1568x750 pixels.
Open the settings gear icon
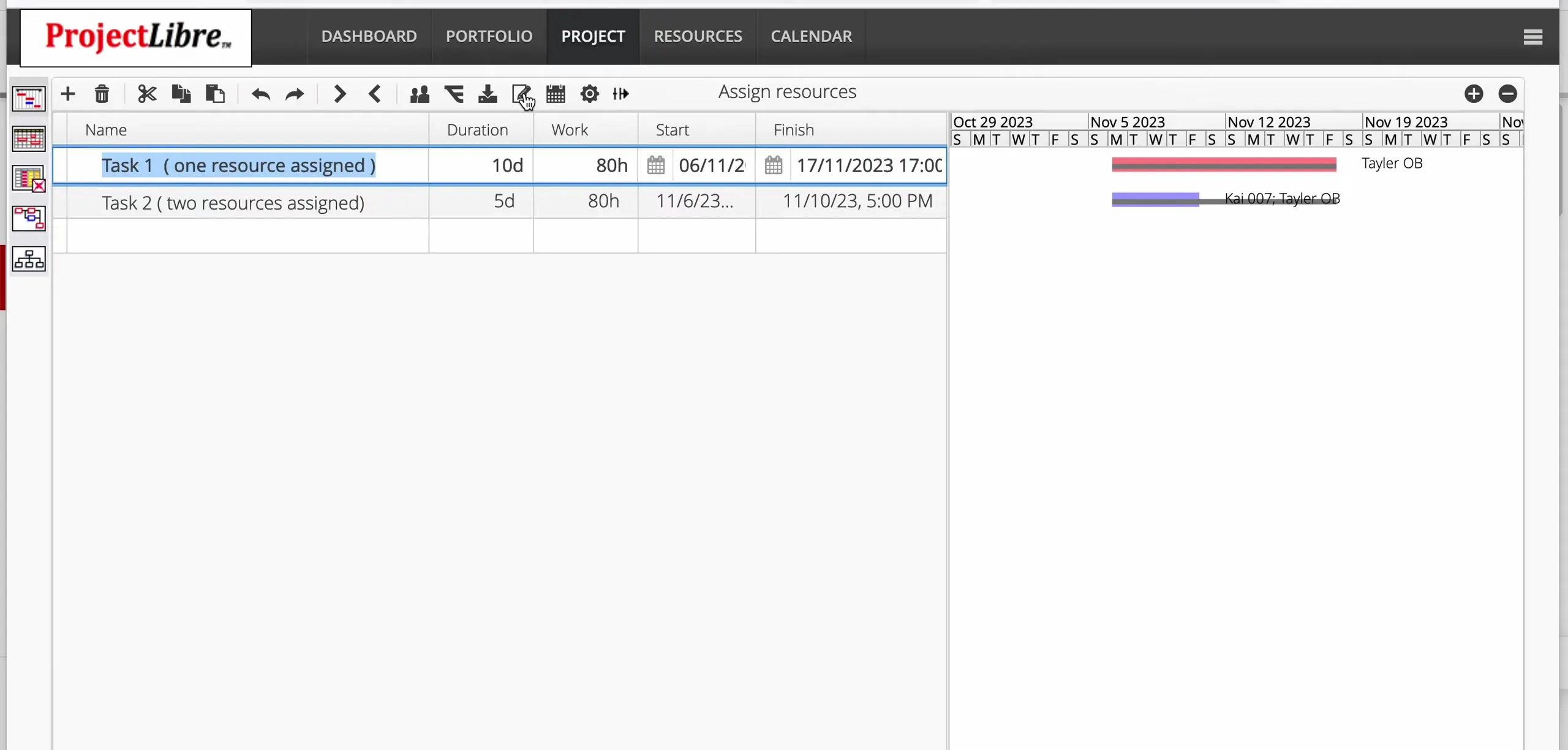click(x=589, y=94)
